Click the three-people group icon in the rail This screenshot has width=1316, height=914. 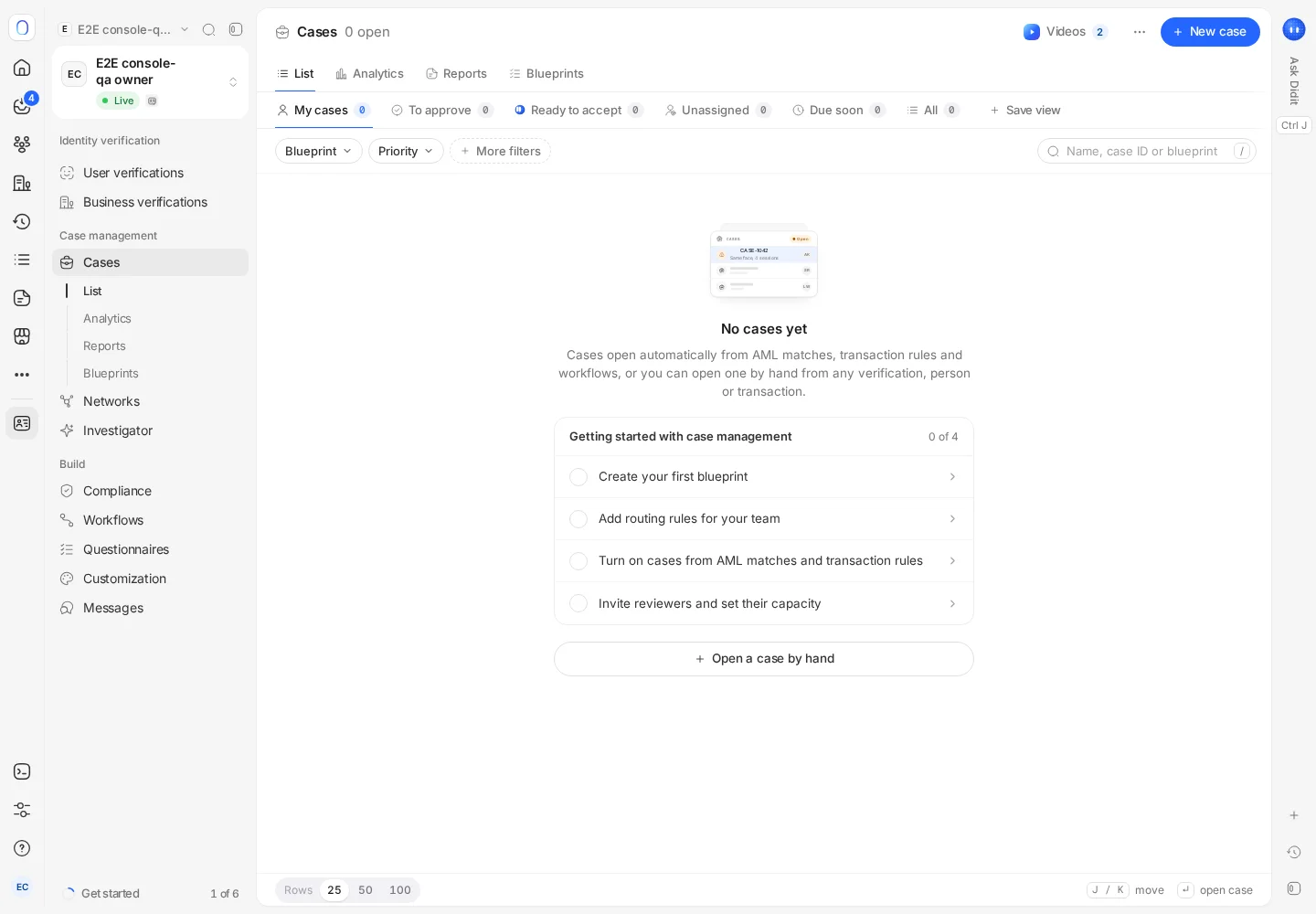(22, 144)
